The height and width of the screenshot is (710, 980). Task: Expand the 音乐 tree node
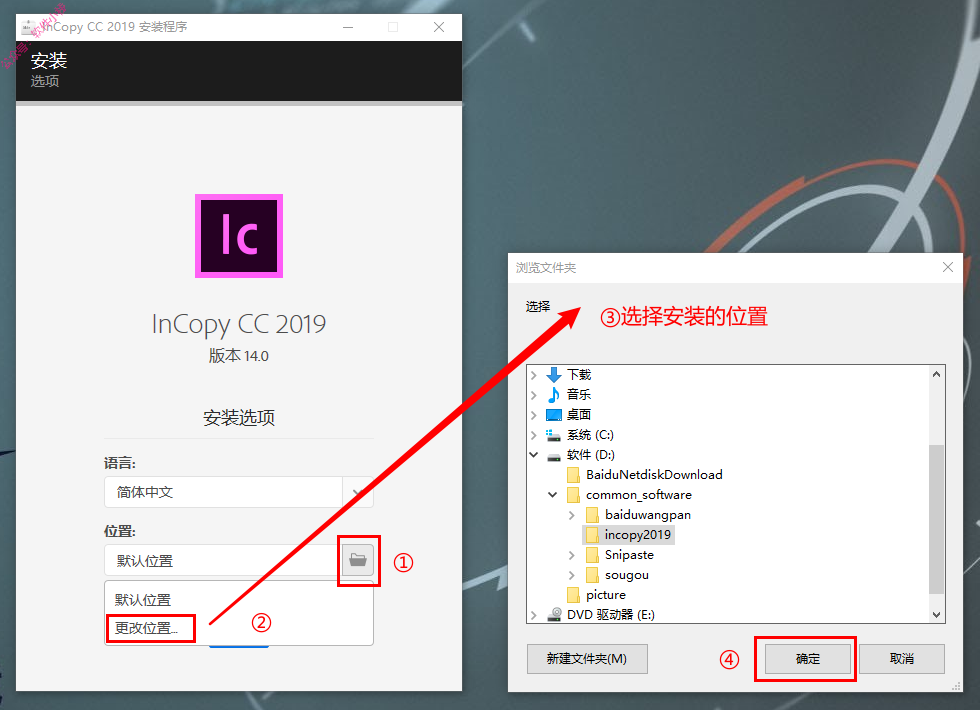(x=534, y=395)
